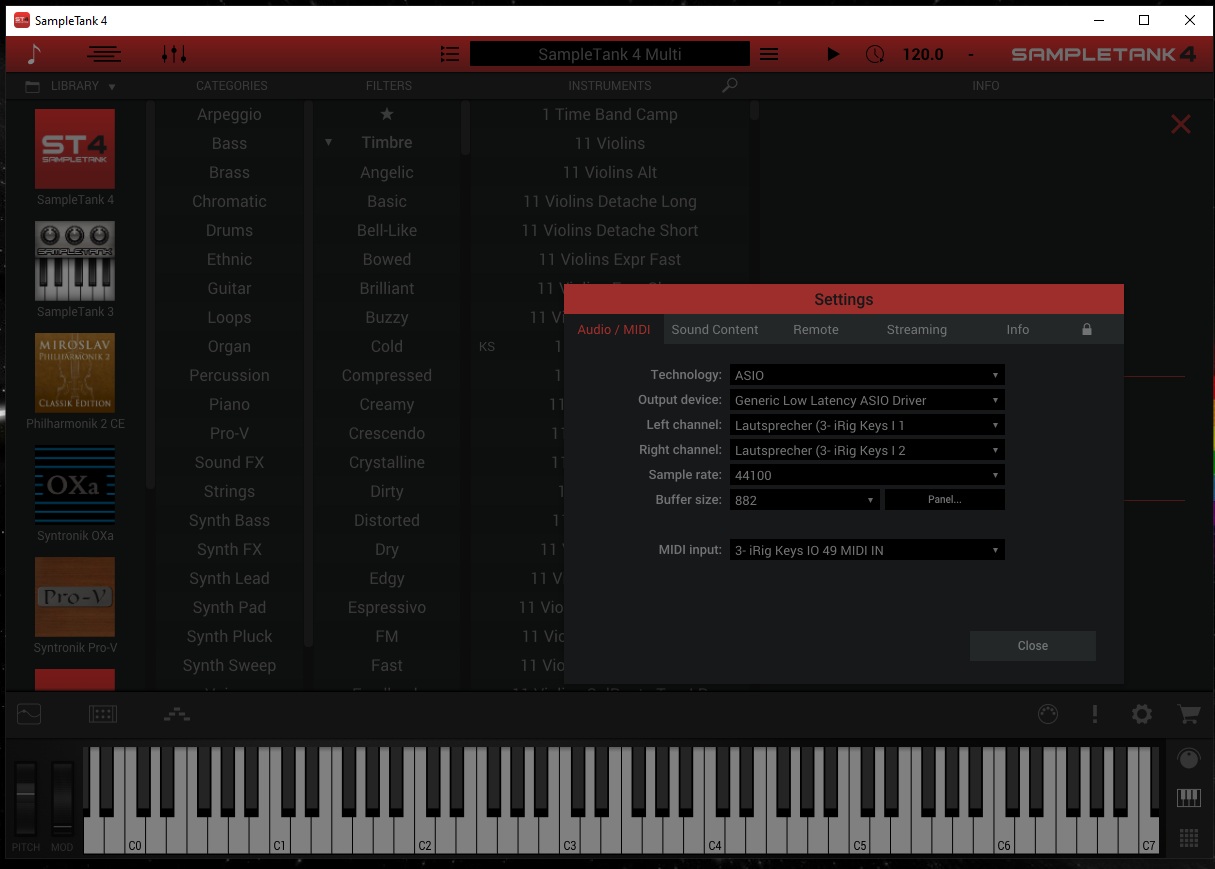Open the hamburger menu beside preset name
The image size is (1215, 869).
[x=769, y=54]
